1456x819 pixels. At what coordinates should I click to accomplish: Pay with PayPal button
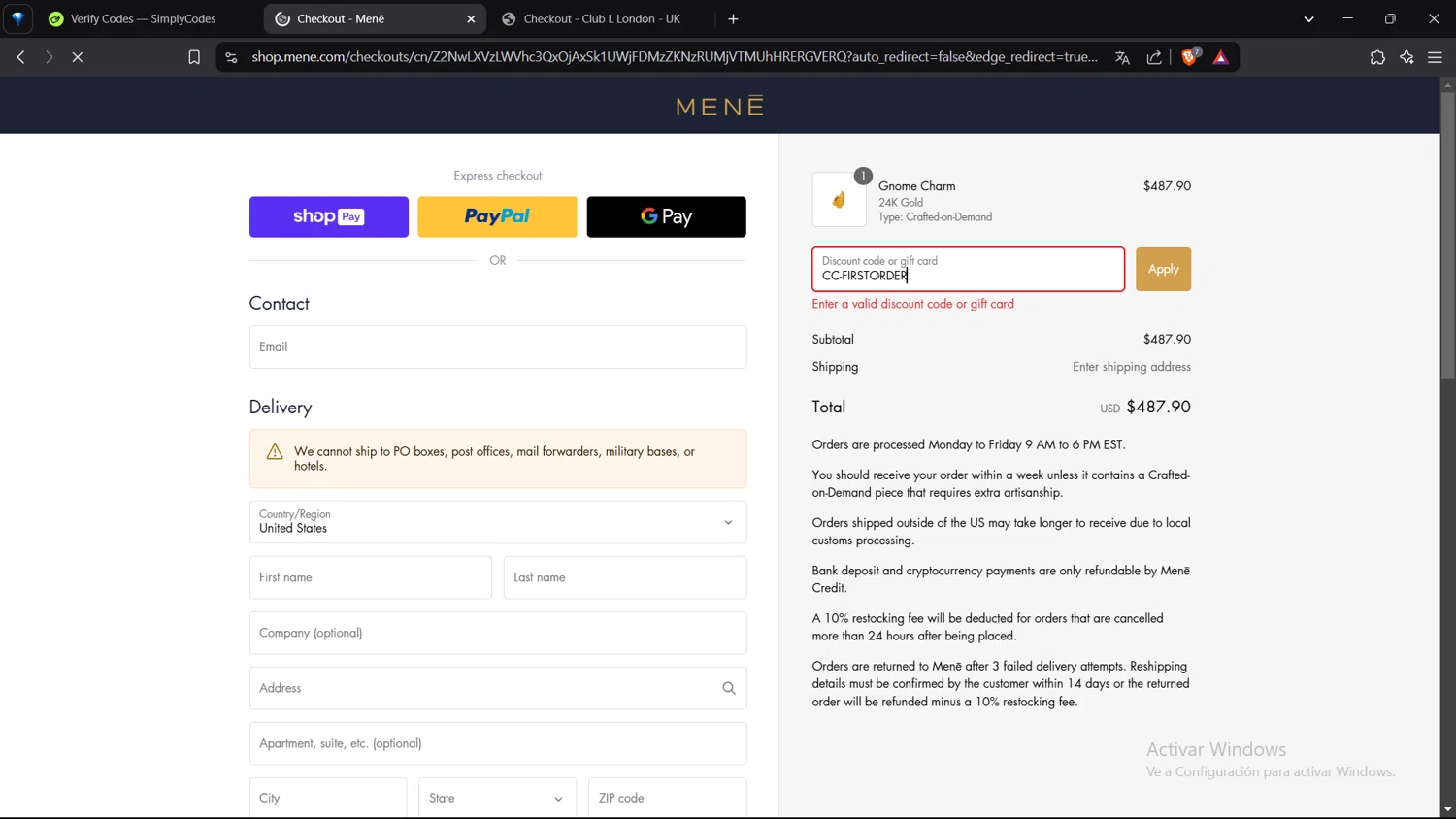point(497,216)
